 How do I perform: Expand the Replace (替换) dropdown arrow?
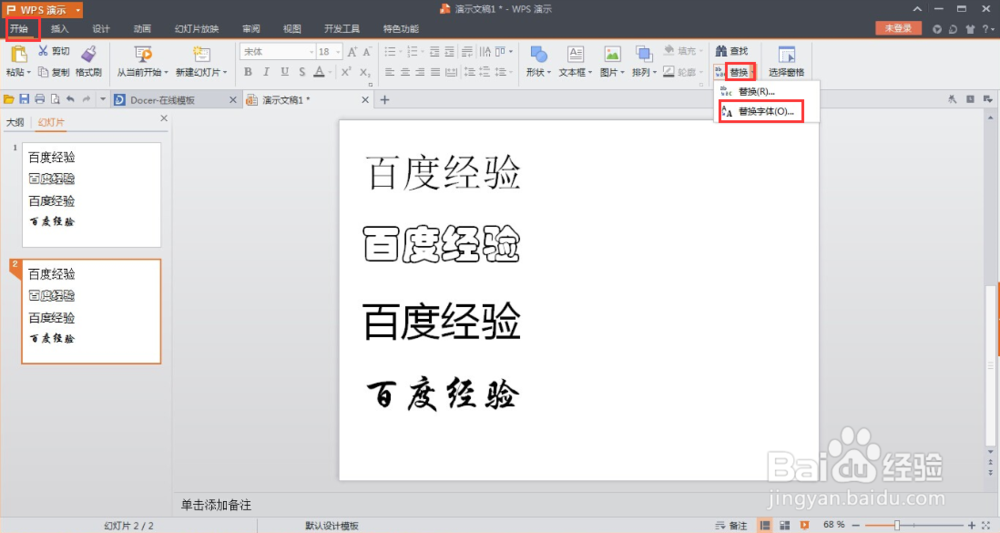(752, 73)
